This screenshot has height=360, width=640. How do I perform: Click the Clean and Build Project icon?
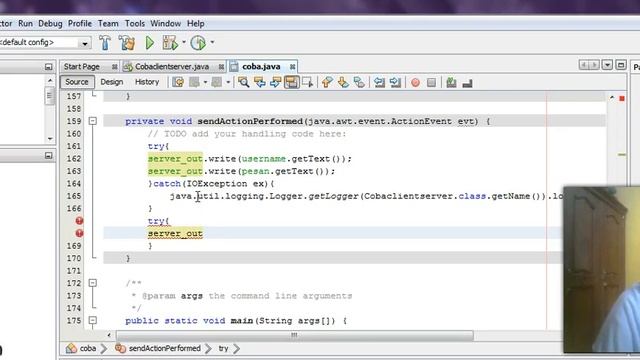click(x=127, y=42)
